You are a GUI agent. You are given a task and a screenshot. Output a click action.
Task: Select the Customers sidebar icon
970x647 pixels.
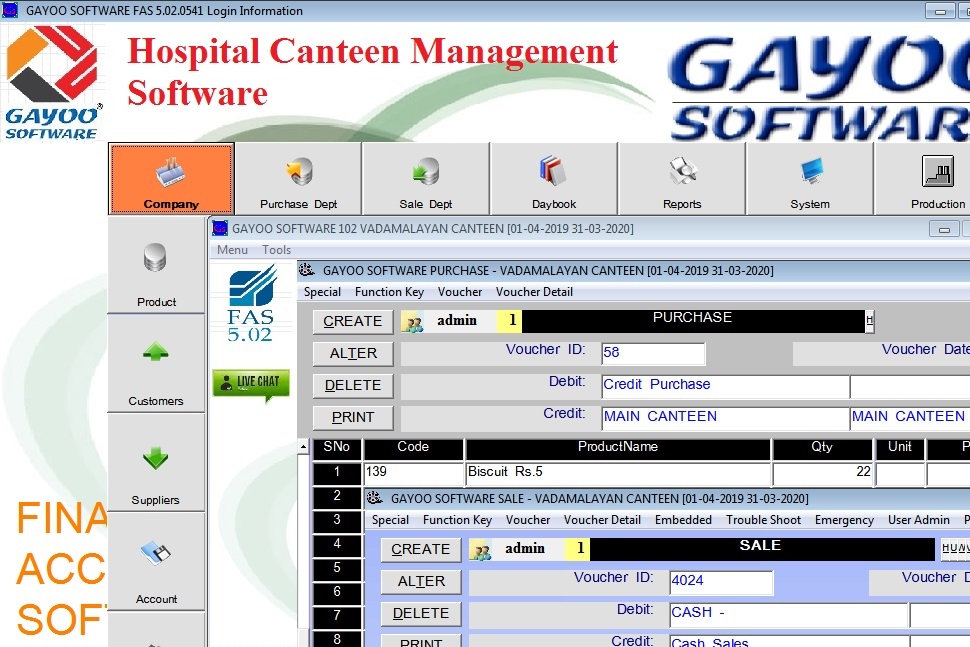click(x=156, y=364)
